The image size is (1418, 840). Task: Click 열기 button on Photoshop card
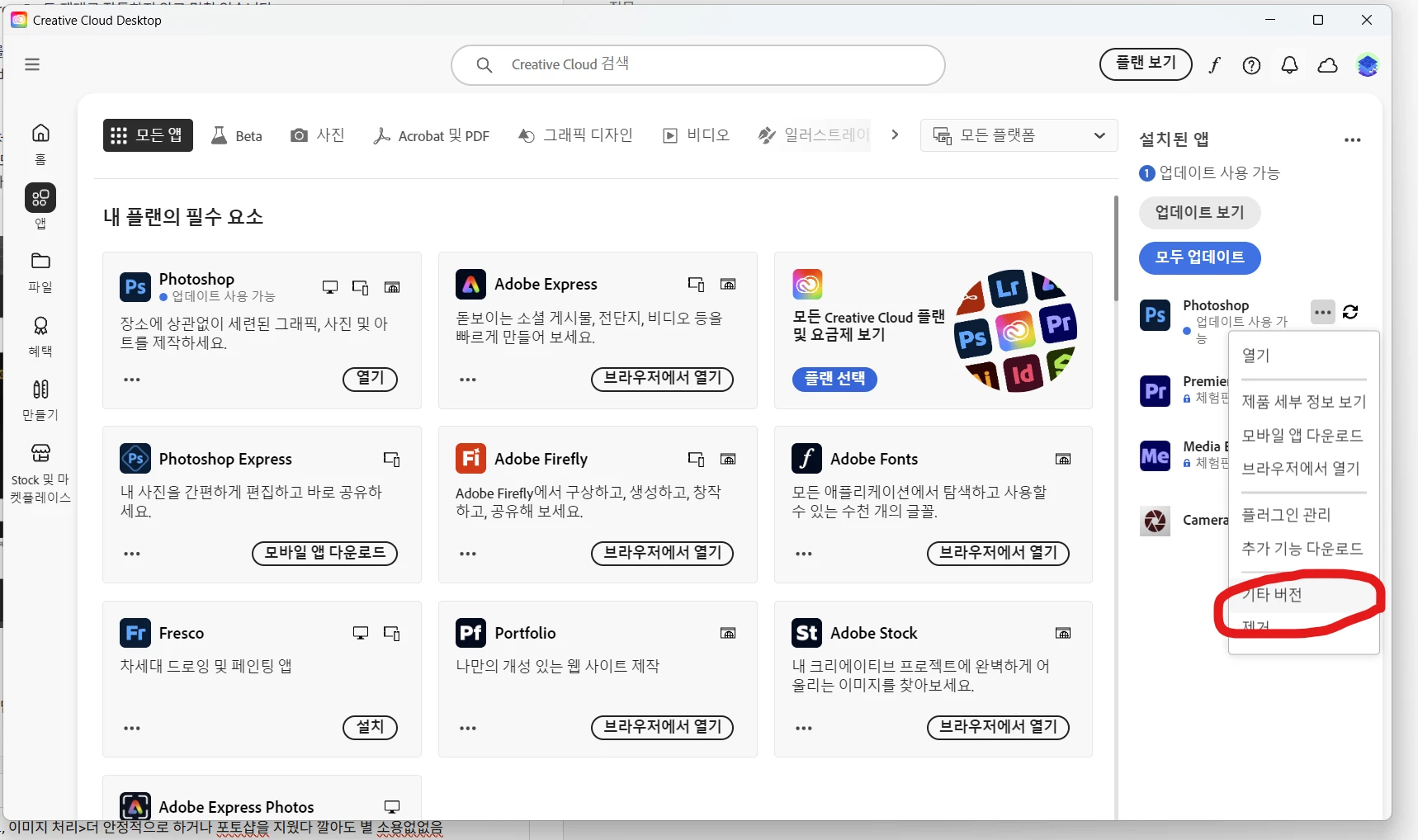click(370, 379)
